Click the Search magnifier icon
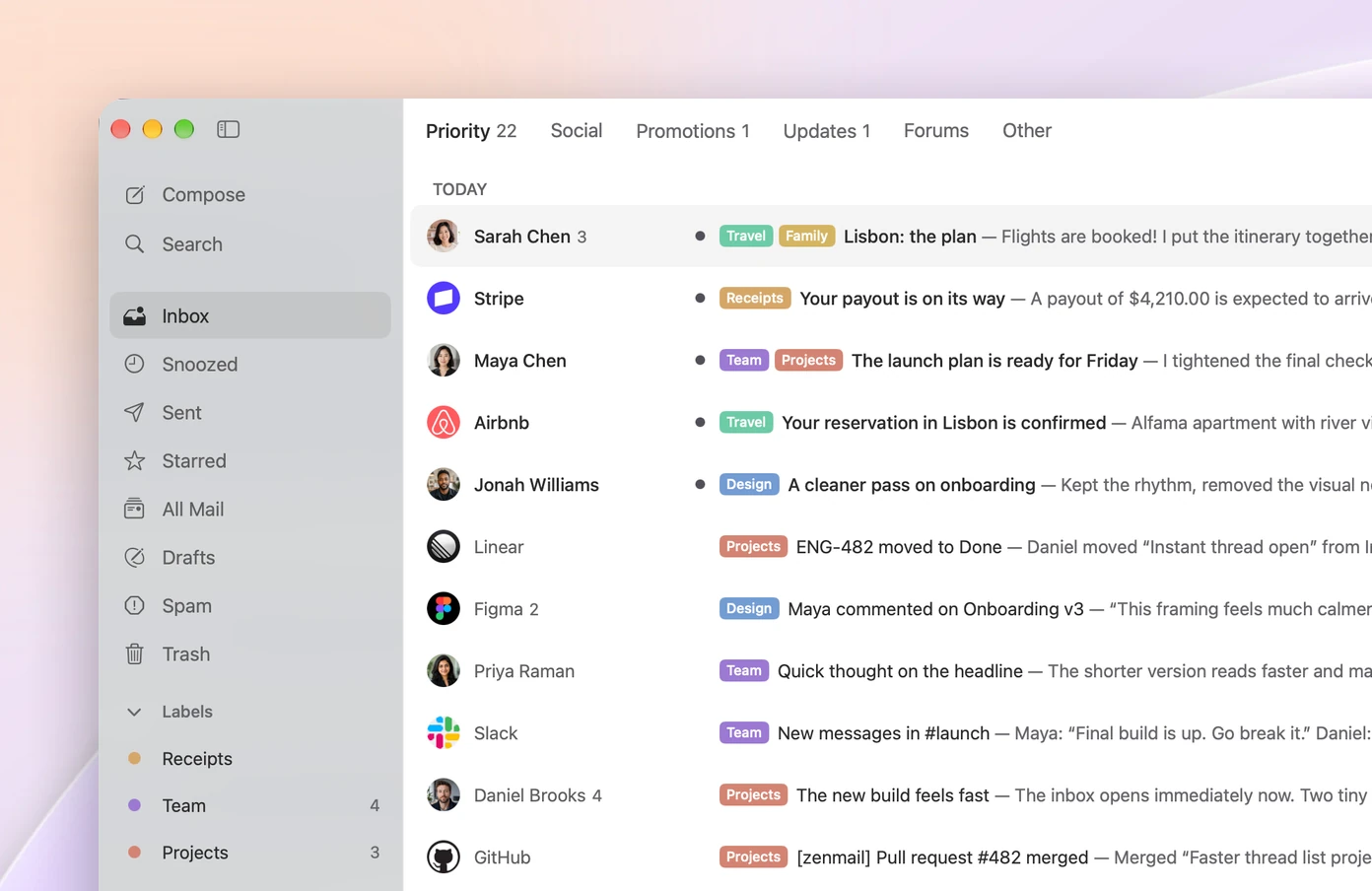The width and height of the screenshot is (1372, 891). click(x=135, y=244)
